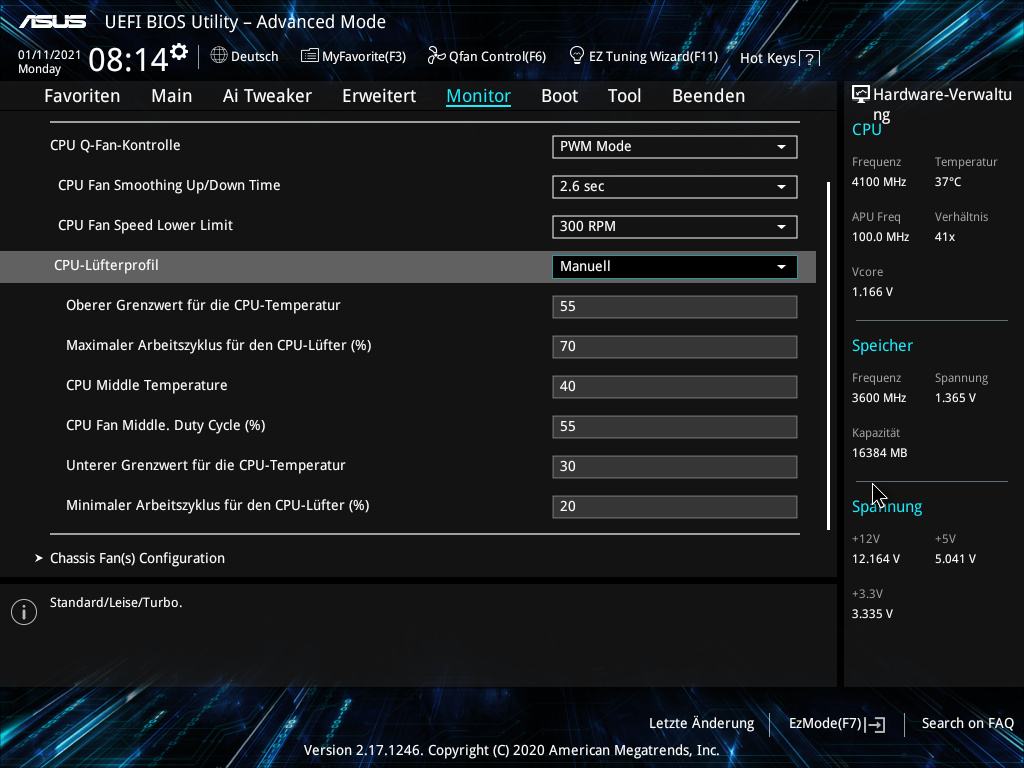Click the APU Freq value 100.0 MHz

[880, 237]
